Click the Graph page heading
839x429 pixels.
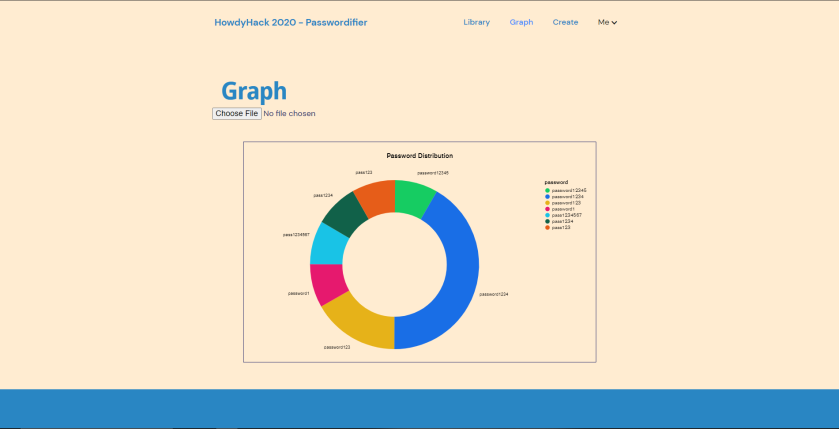[254, 91]
